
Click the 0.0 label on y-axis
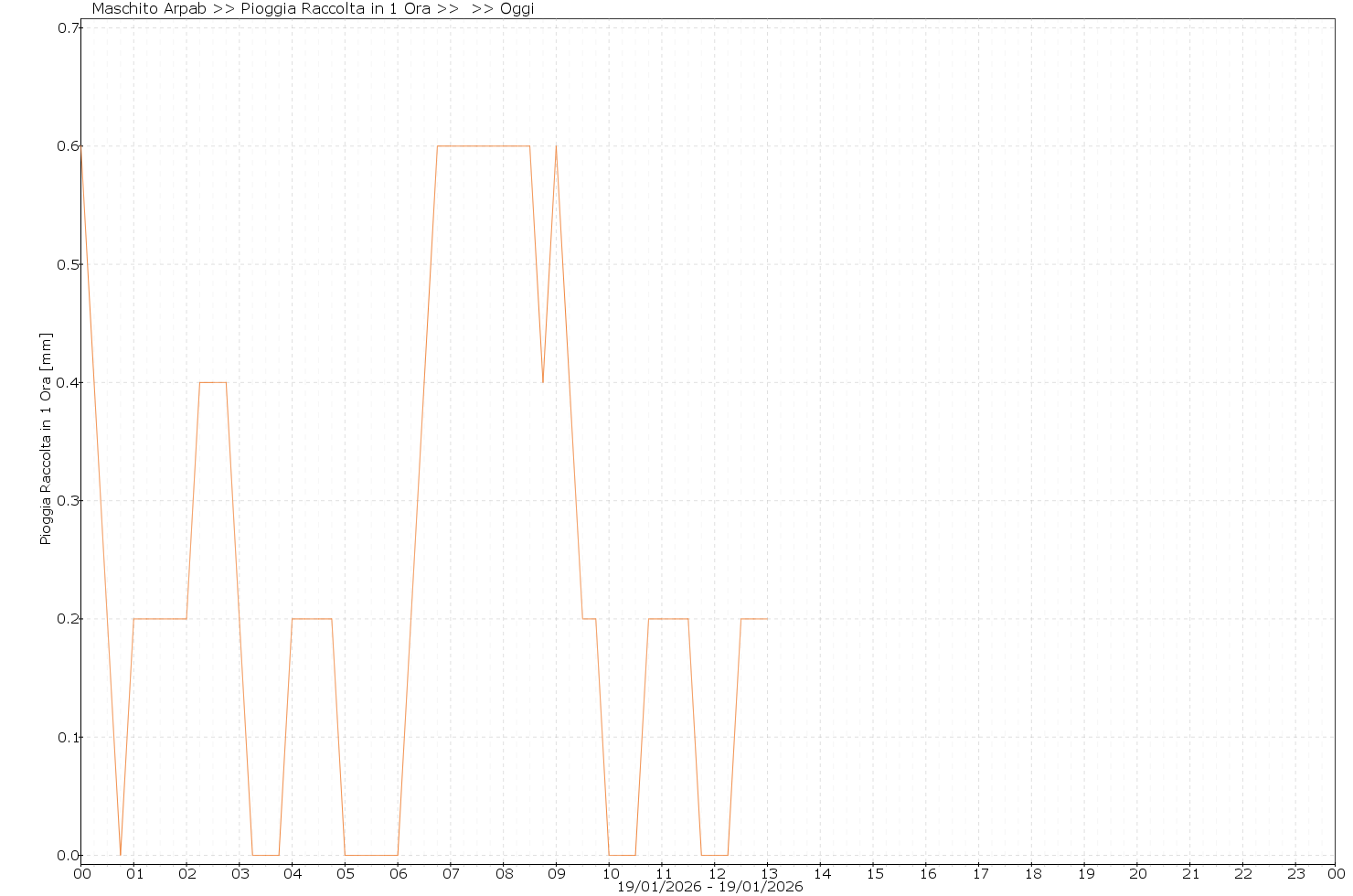click(69, 856)
